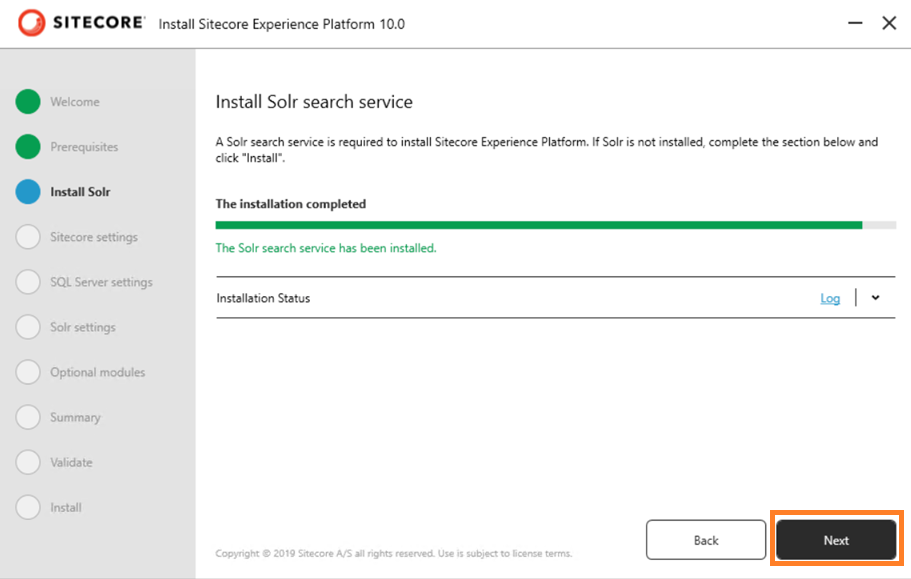This screenshot has height=579, width=911.
Task: Minimize the installer window
Action: (x=855, y=23)
